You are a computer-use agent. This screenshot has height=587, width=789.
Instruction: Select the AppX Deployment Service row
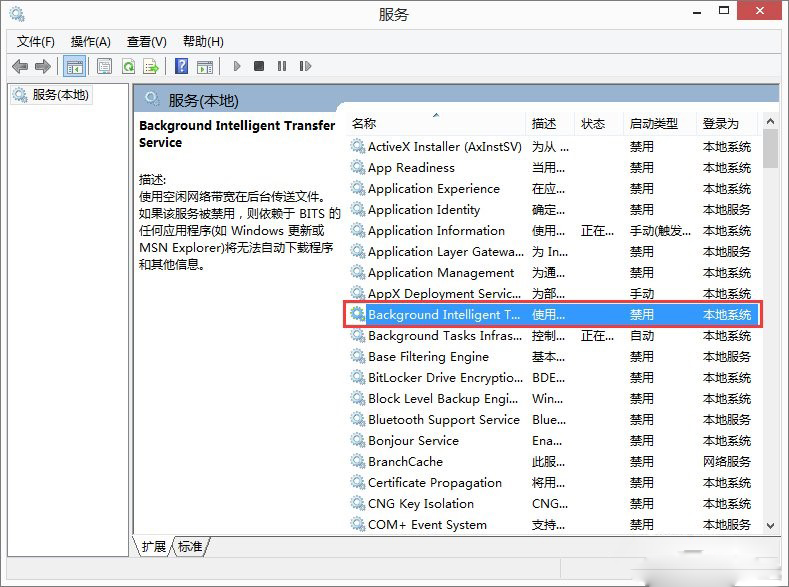pyautogui.click(x=554, y=294)
